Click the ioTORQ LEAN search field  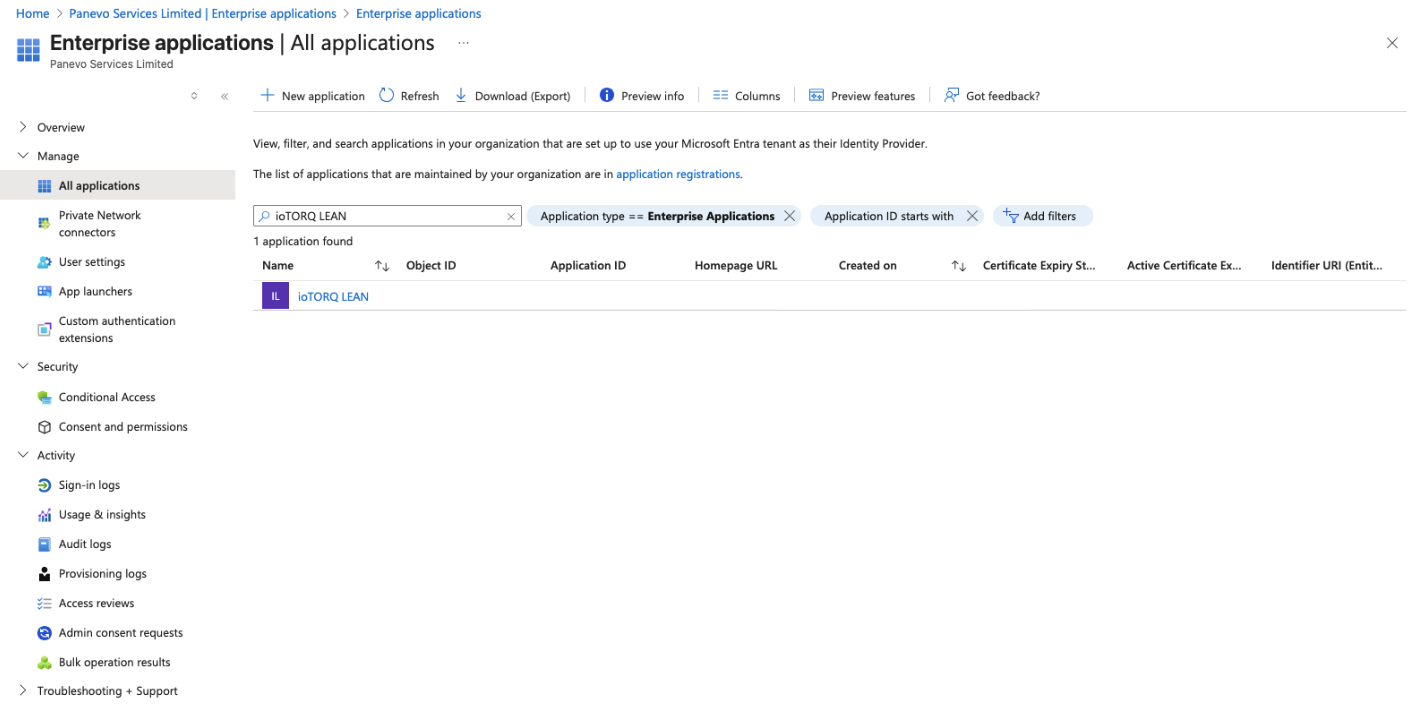[x=387, y=216]
